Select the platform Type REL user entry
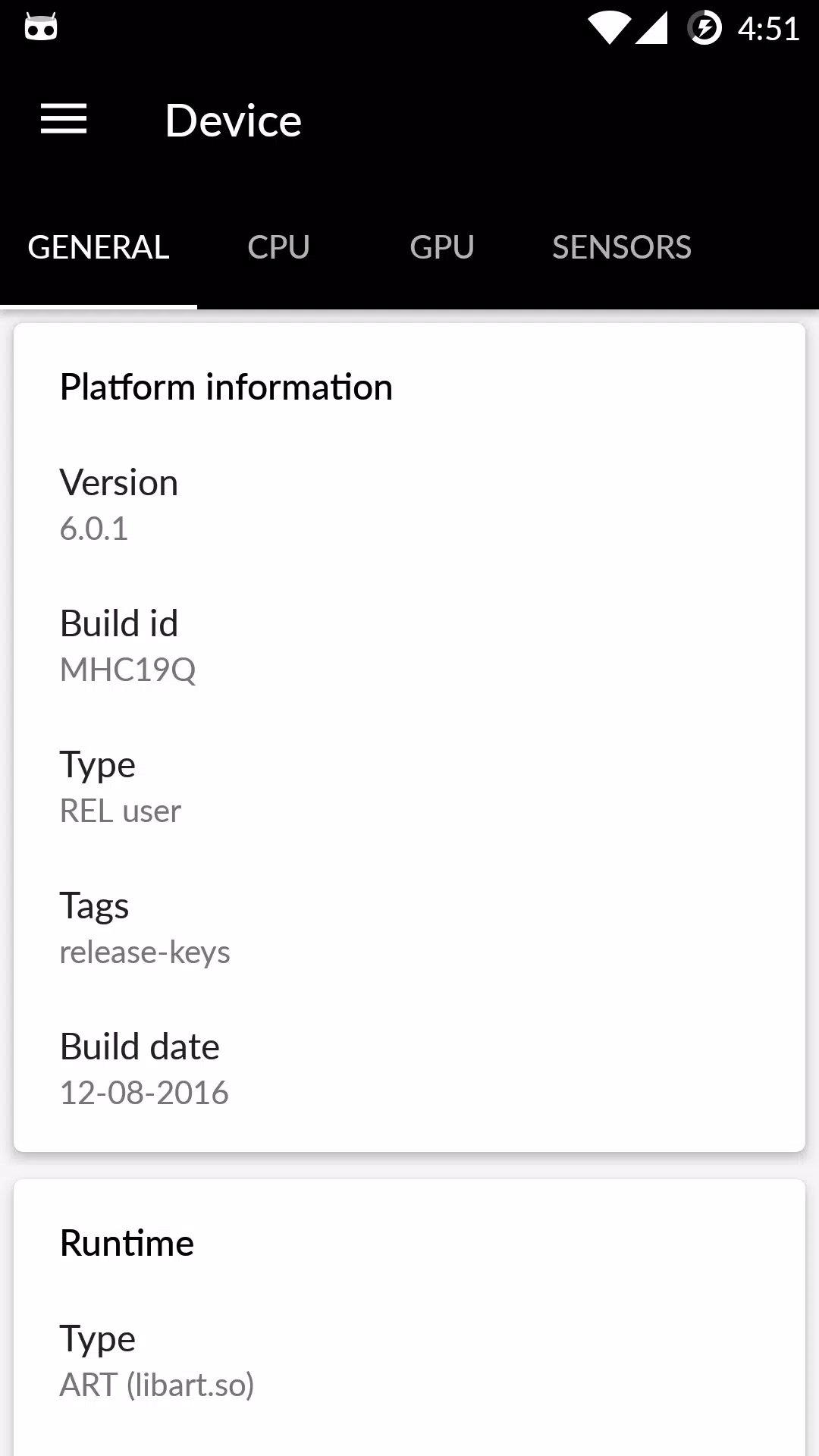This screenshot has height=1456, width=819. pos(409,787)
